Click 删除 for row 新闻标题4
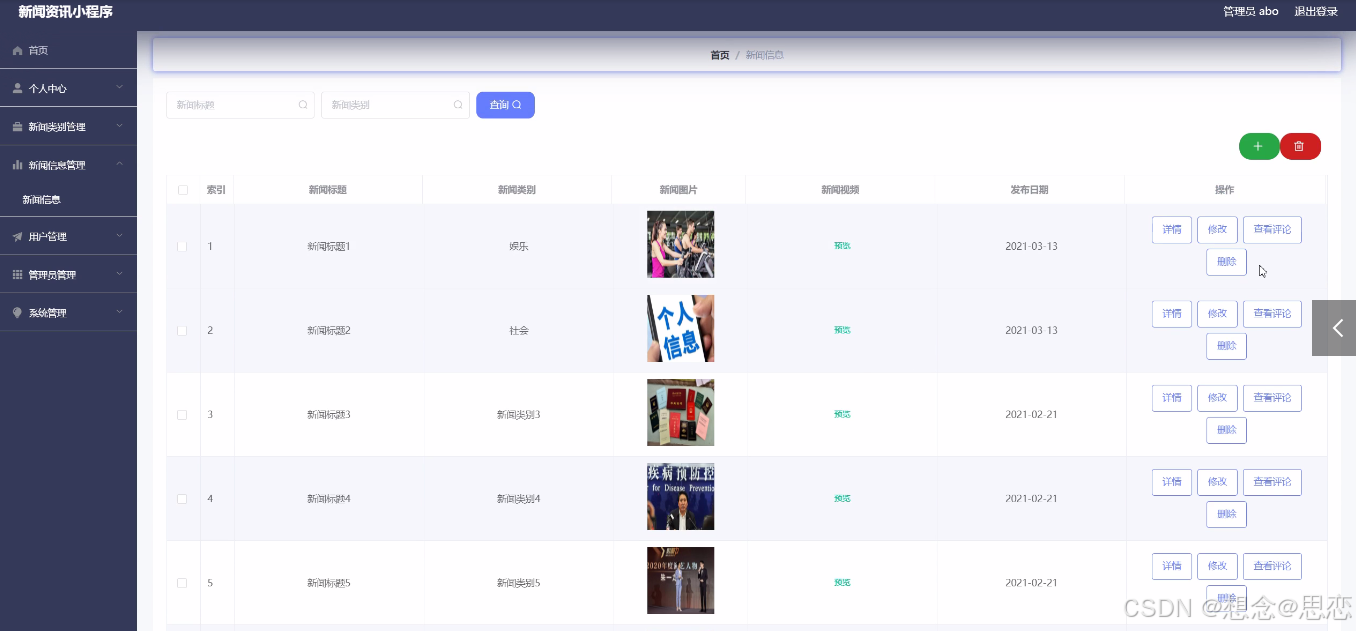 tap(1226, 514)
